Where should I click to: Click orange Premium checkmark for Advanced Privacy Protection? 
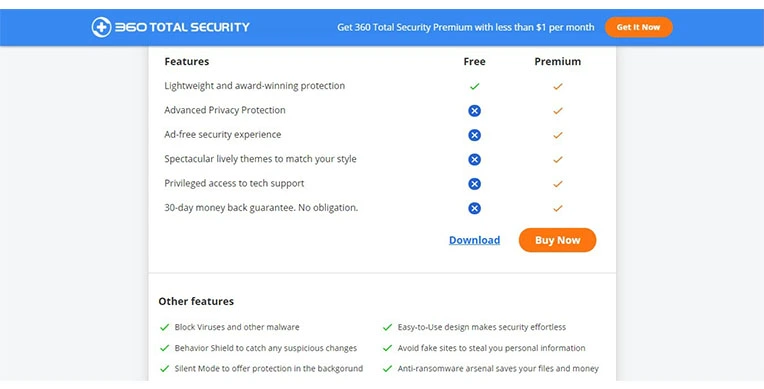[557, 111]
